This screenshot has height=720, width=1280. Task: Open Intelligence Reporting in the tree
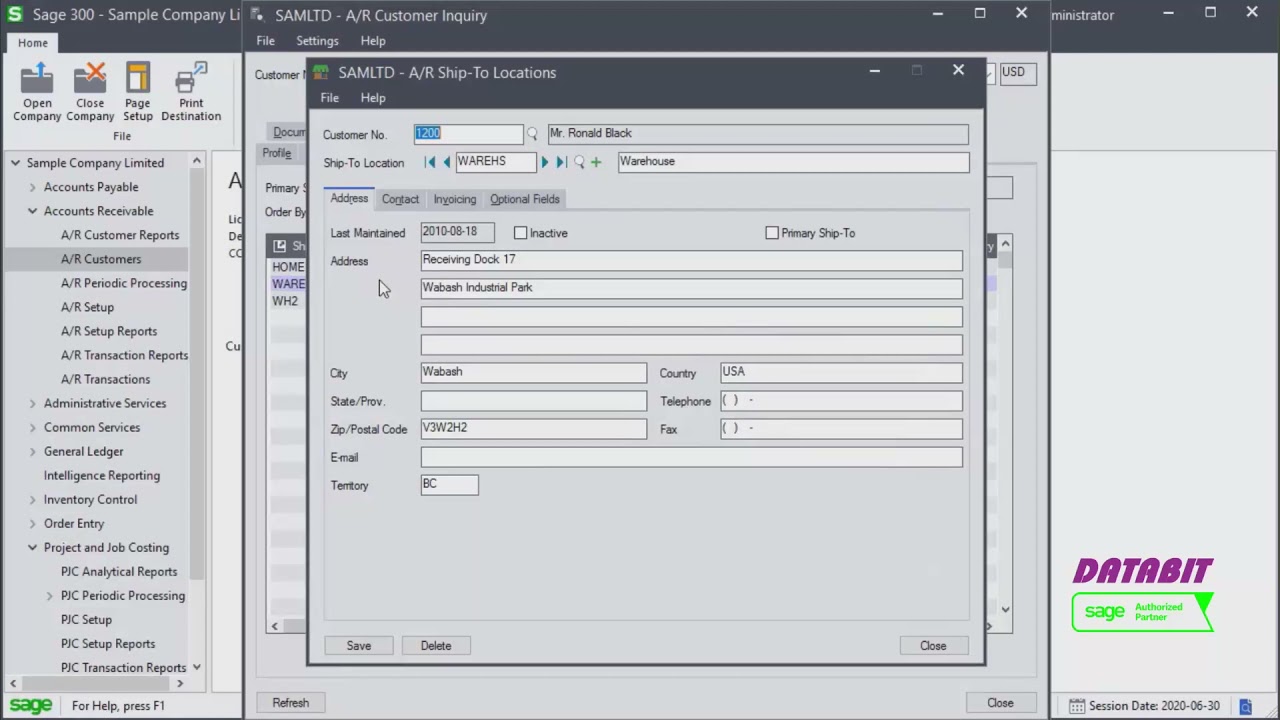click(102, 475)
